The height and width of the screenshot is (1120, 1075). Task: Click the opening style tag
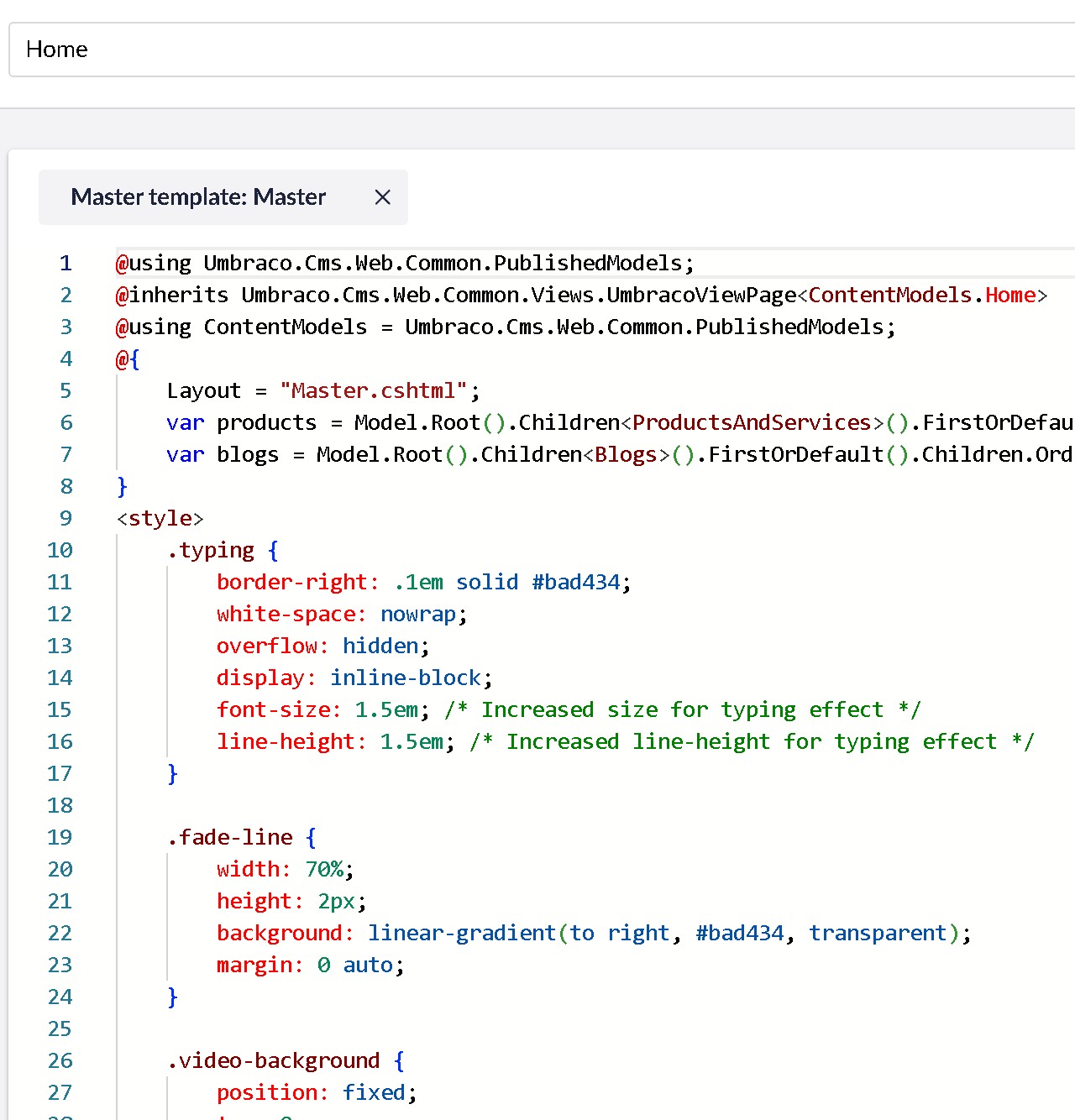tap(160, 519)
